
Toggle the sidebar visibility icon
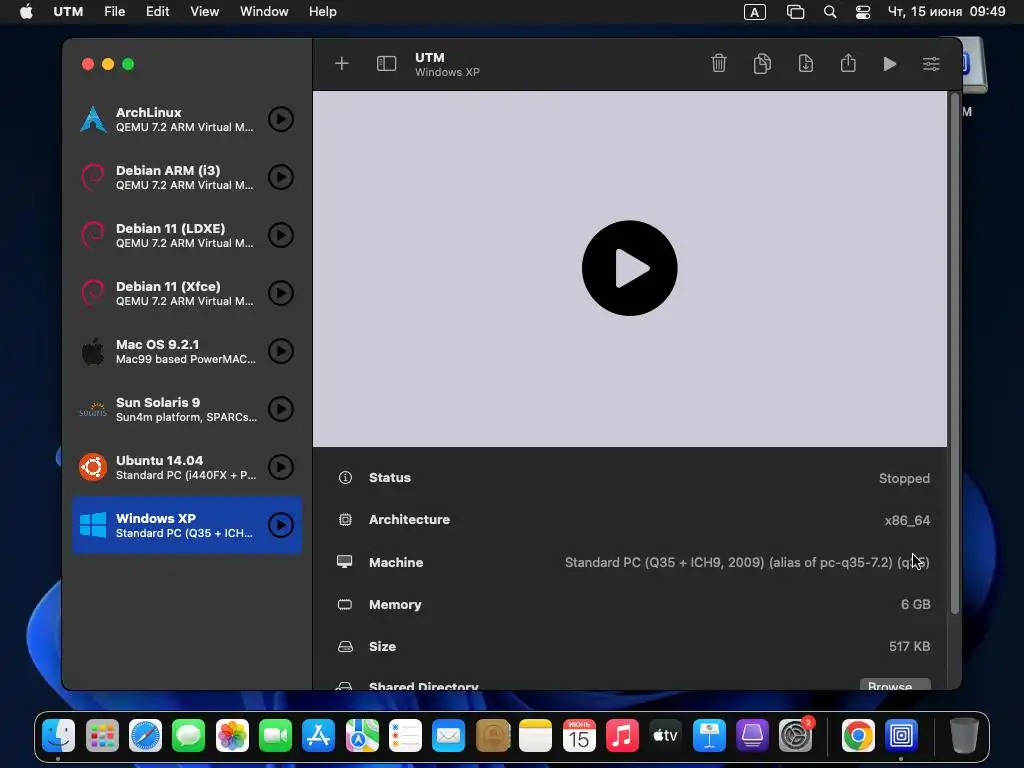387,63
